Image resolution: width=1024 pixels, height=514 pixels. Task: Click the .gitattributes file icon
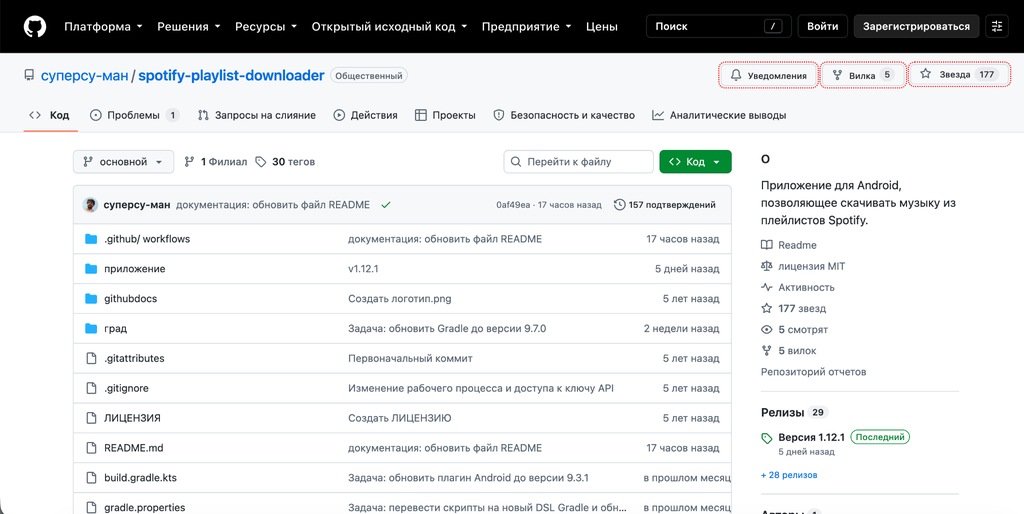pos(91,359)
